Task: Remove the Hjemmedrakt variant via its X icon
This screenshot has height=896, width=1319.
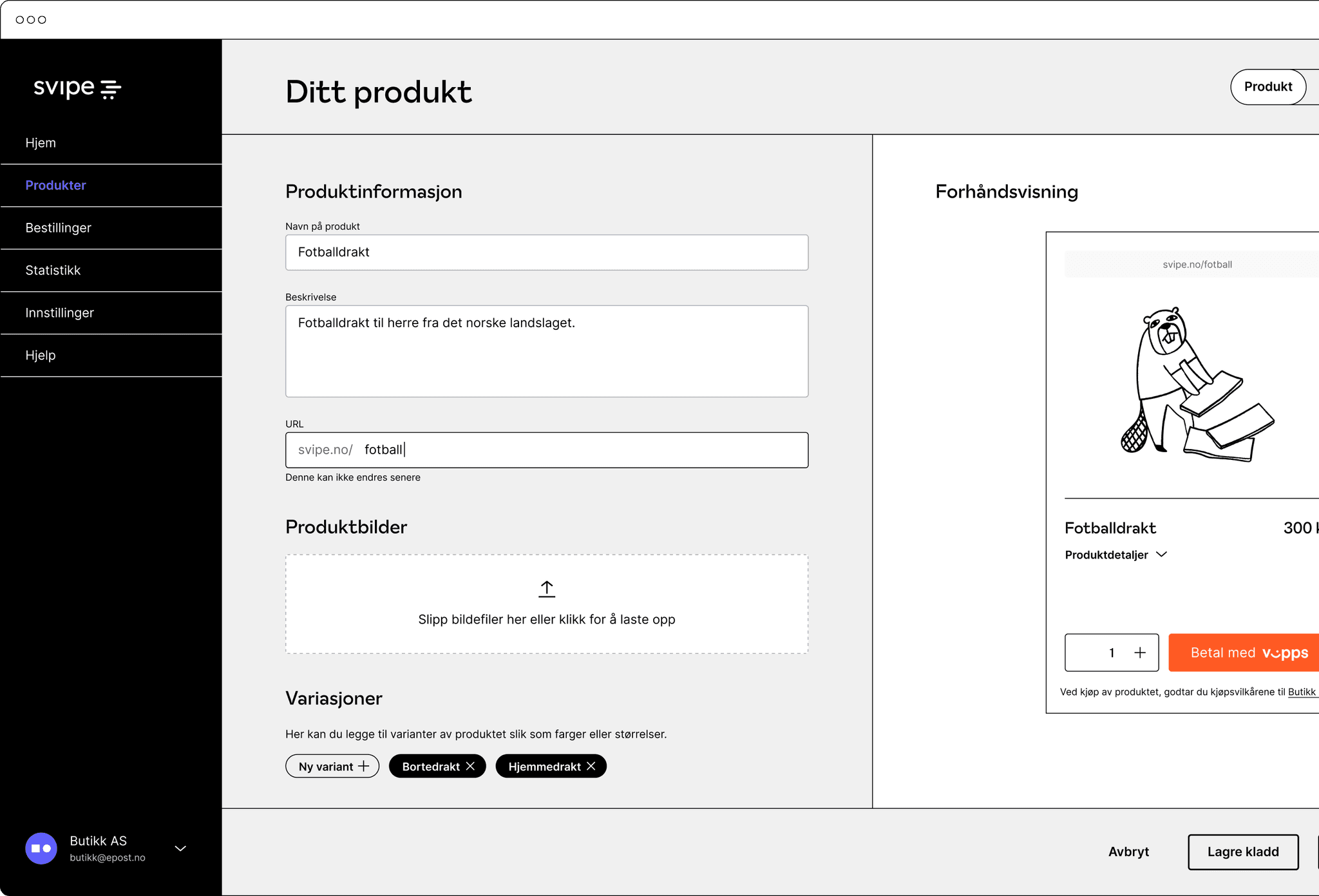Action: (592, 766)
